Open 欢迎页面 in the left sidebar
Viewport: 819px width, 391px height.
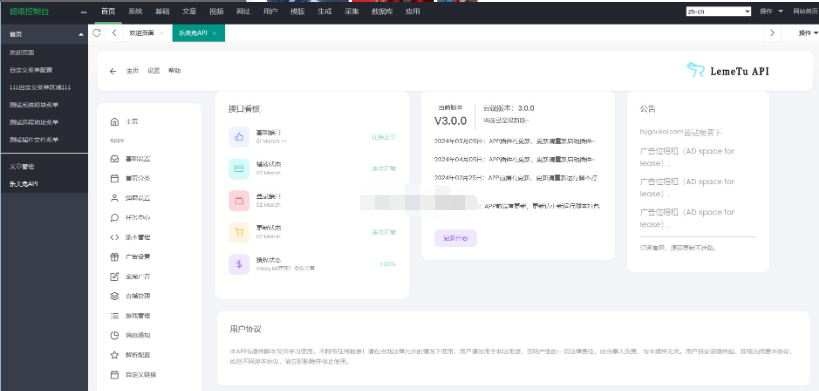tap(22, 53)
